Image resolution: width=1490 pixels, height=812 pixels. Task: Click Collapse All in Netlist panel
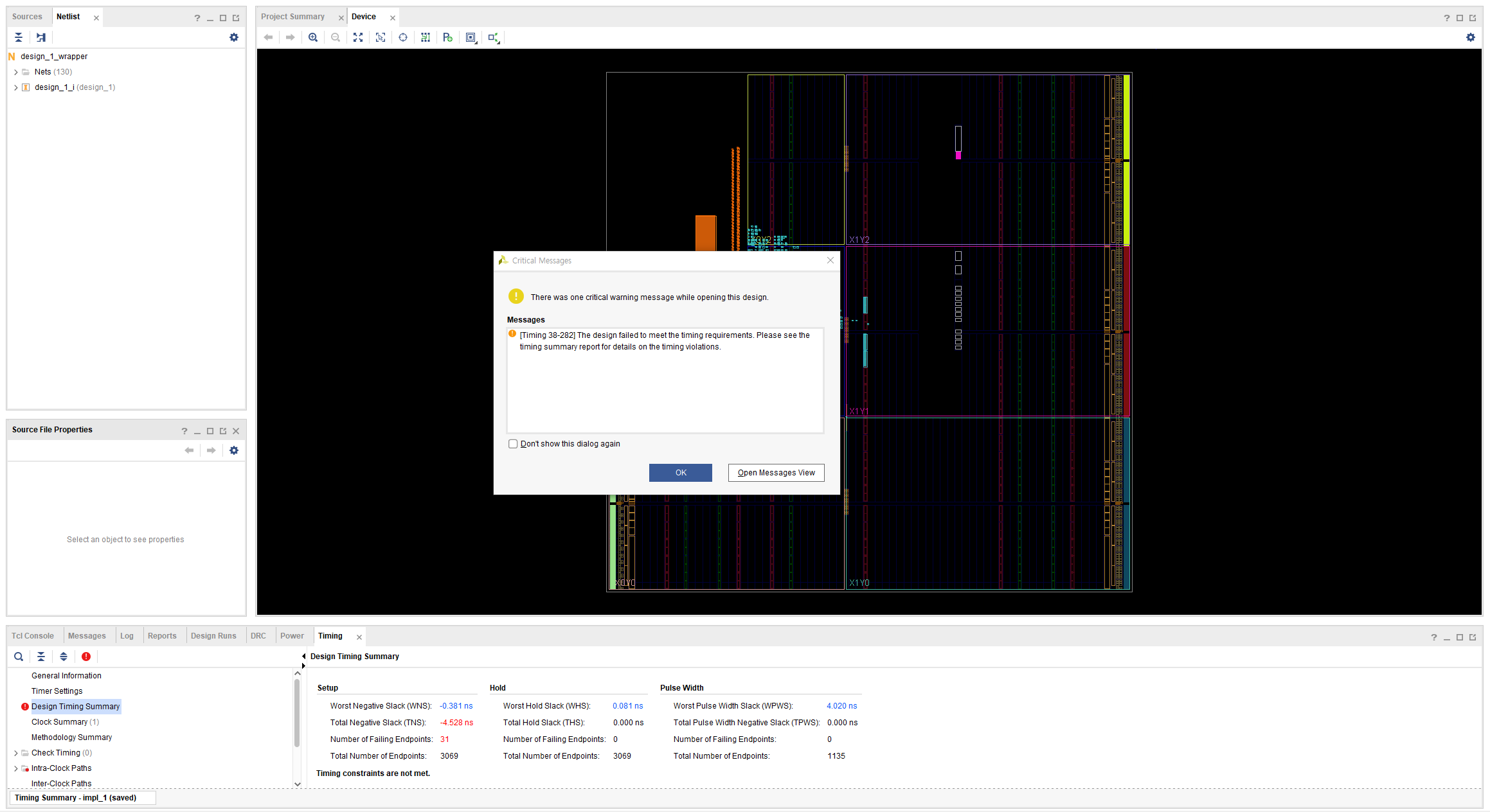pos(19,37)
